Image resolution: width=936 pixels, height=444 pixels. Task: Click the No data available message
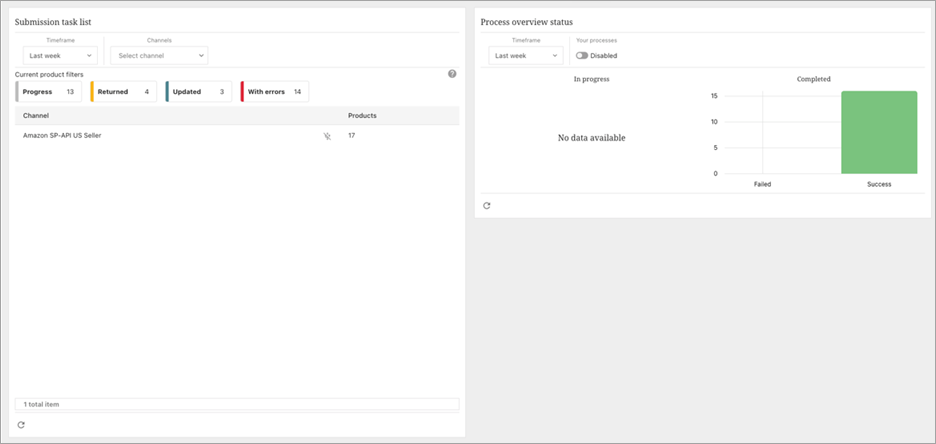pyautogui.click(x=591, y=138)
